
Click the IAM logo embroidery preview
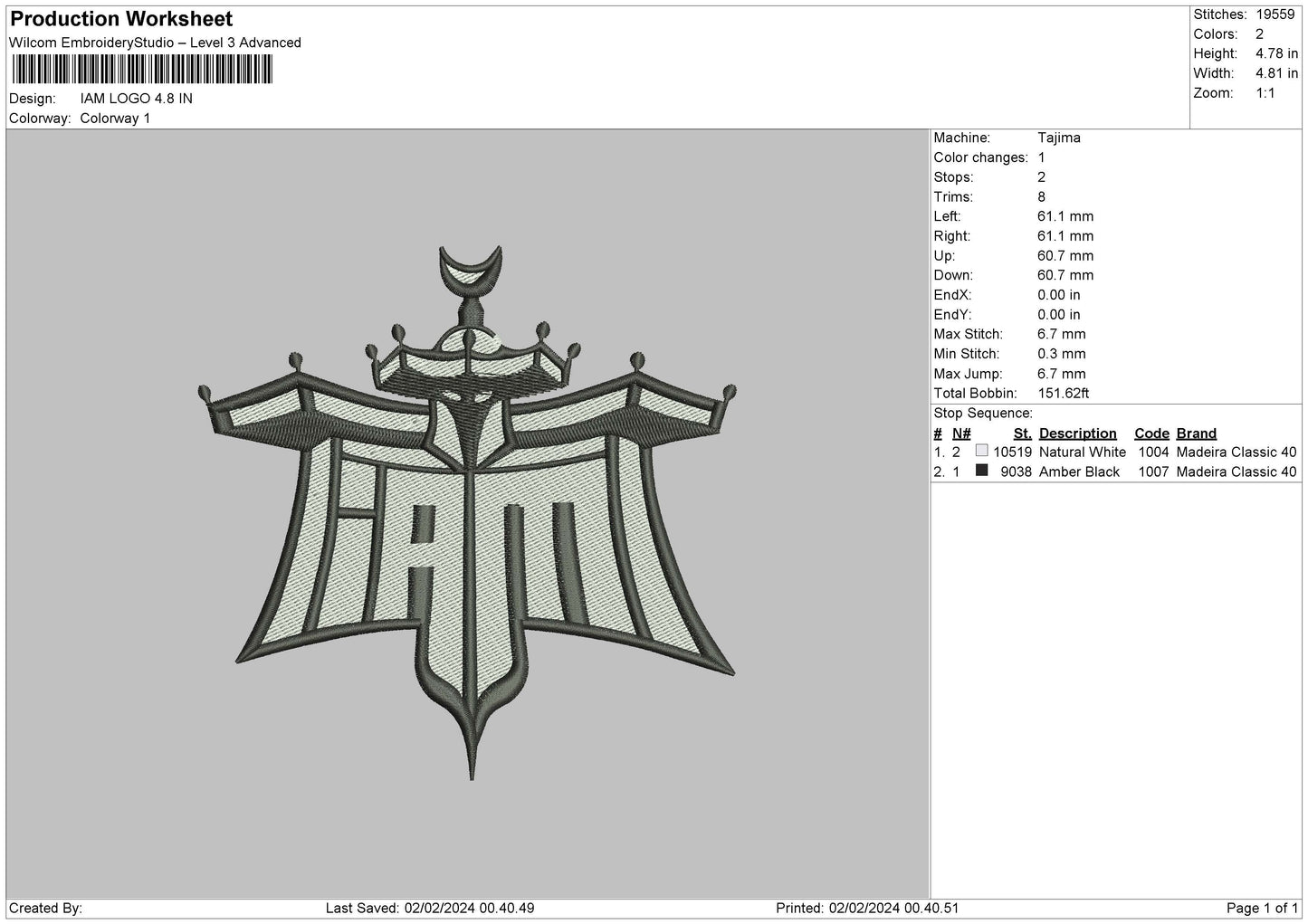point(467,512)
